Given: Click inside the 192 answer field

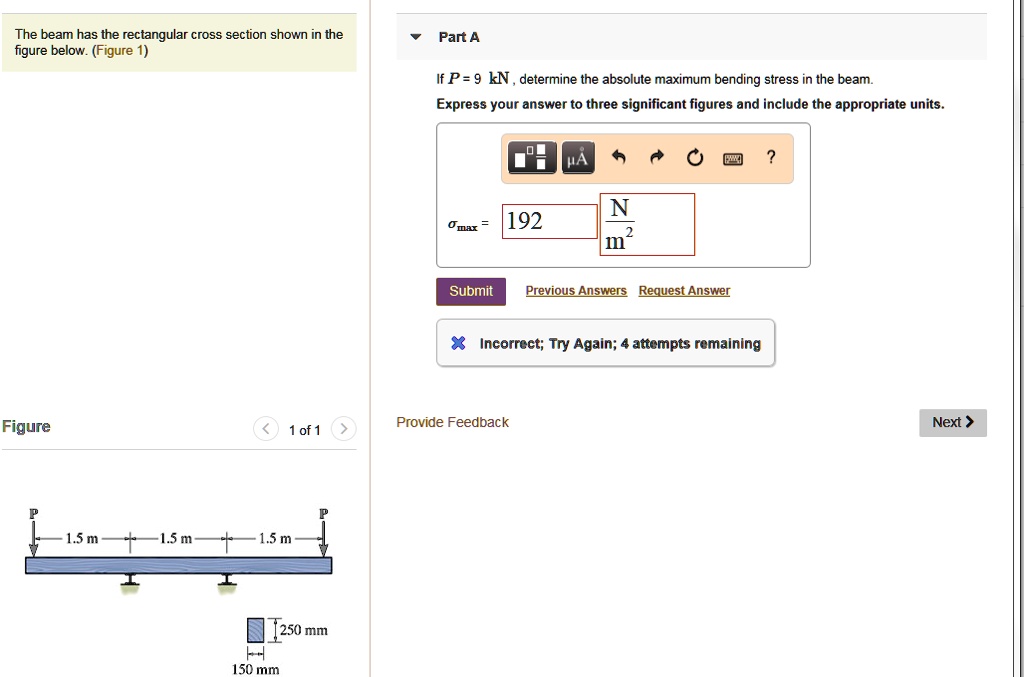Looking at the screenshot, I should [549, 221].
